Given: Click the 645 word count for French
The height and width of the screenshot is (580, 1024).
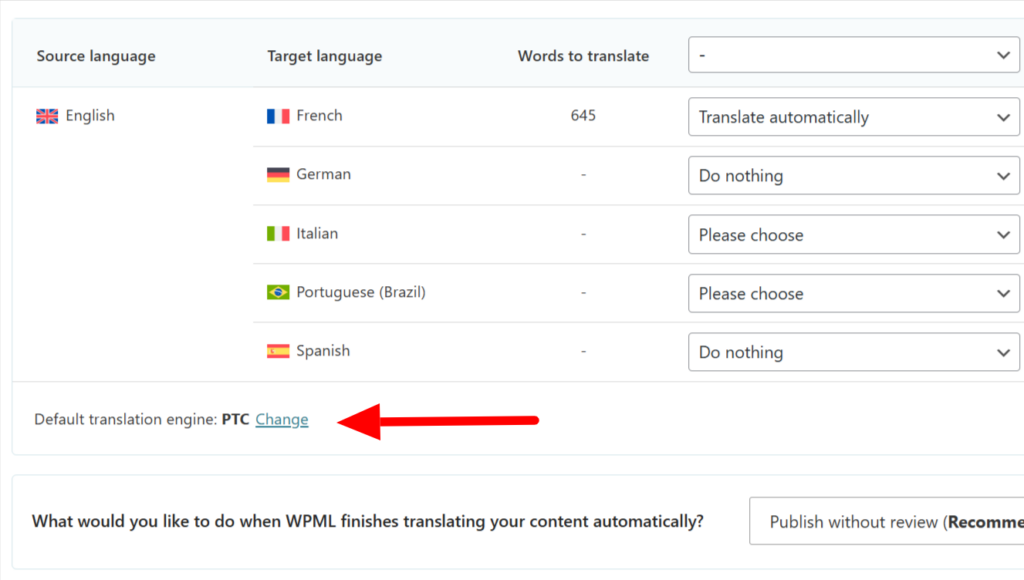Looking at the screenshot, I should [583, 116].
